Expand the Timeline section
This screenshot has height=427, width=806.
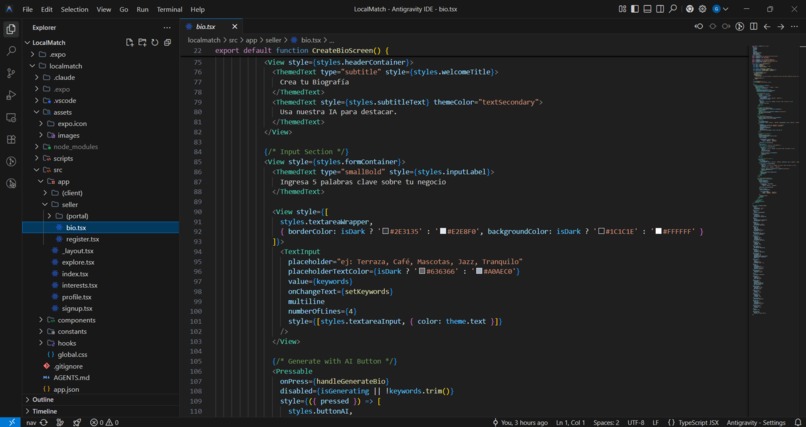[x=101, y=411]
